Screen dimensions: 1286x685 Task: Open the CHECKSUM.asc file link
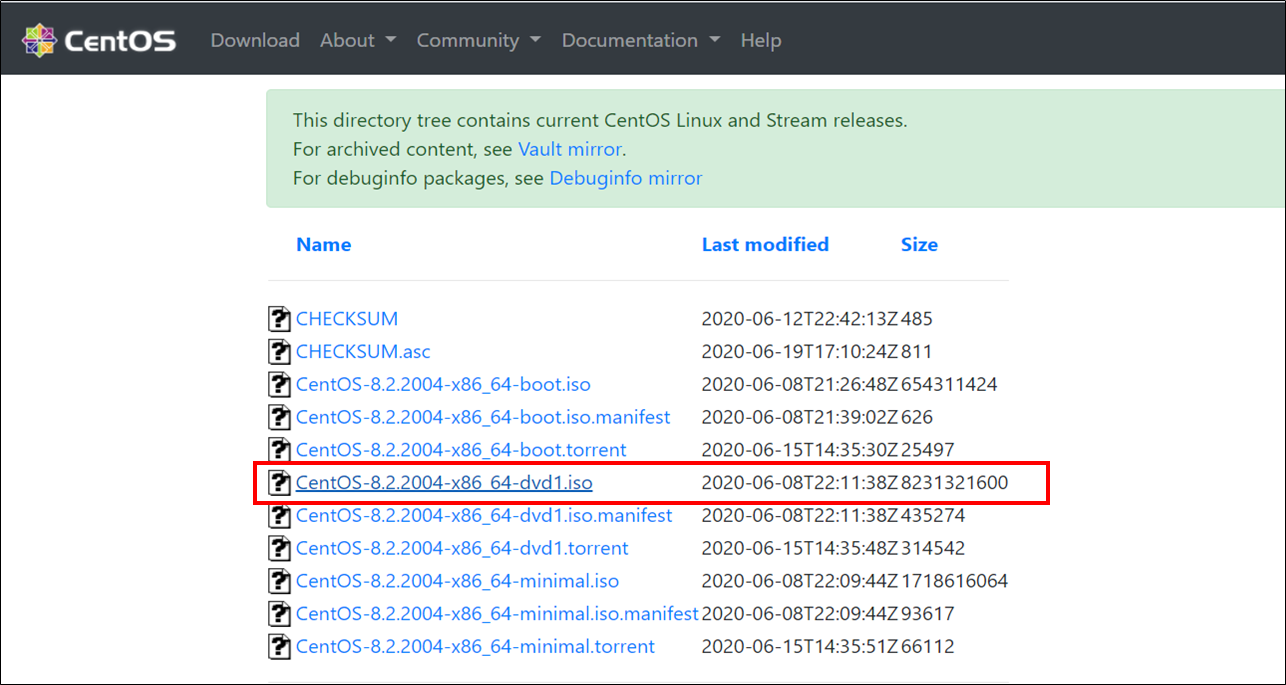[363, 352]
